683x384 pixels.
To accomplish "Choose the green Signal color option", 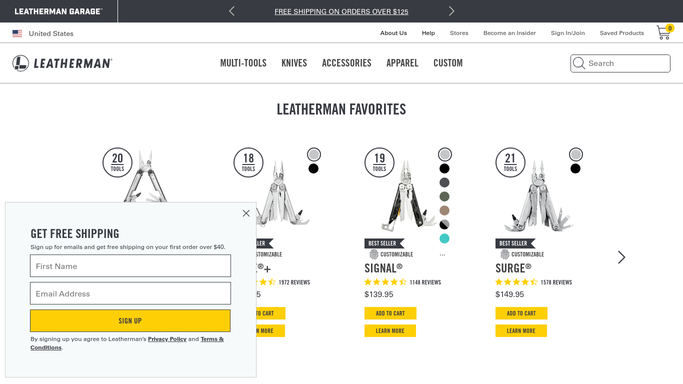I will [x=444, y=196].
